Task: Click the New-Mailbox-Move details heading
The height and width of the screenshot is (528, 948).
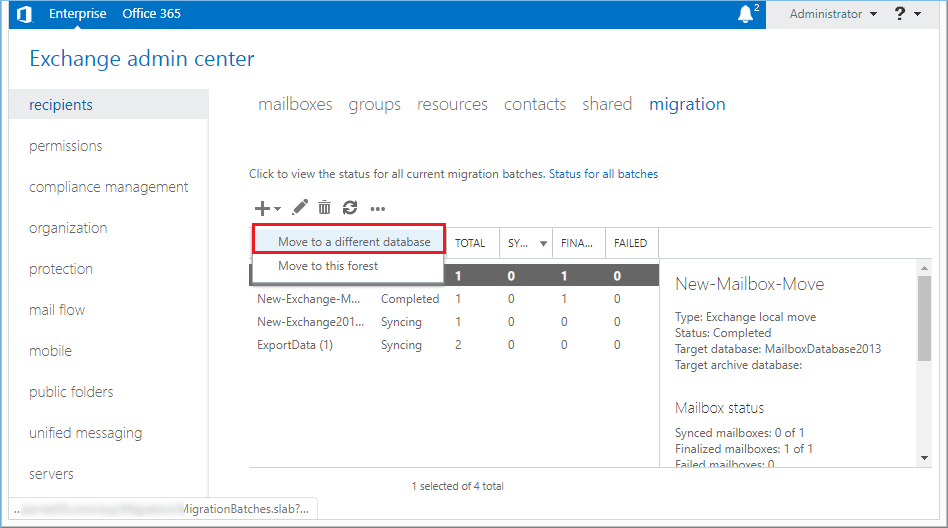Action: 750,284
